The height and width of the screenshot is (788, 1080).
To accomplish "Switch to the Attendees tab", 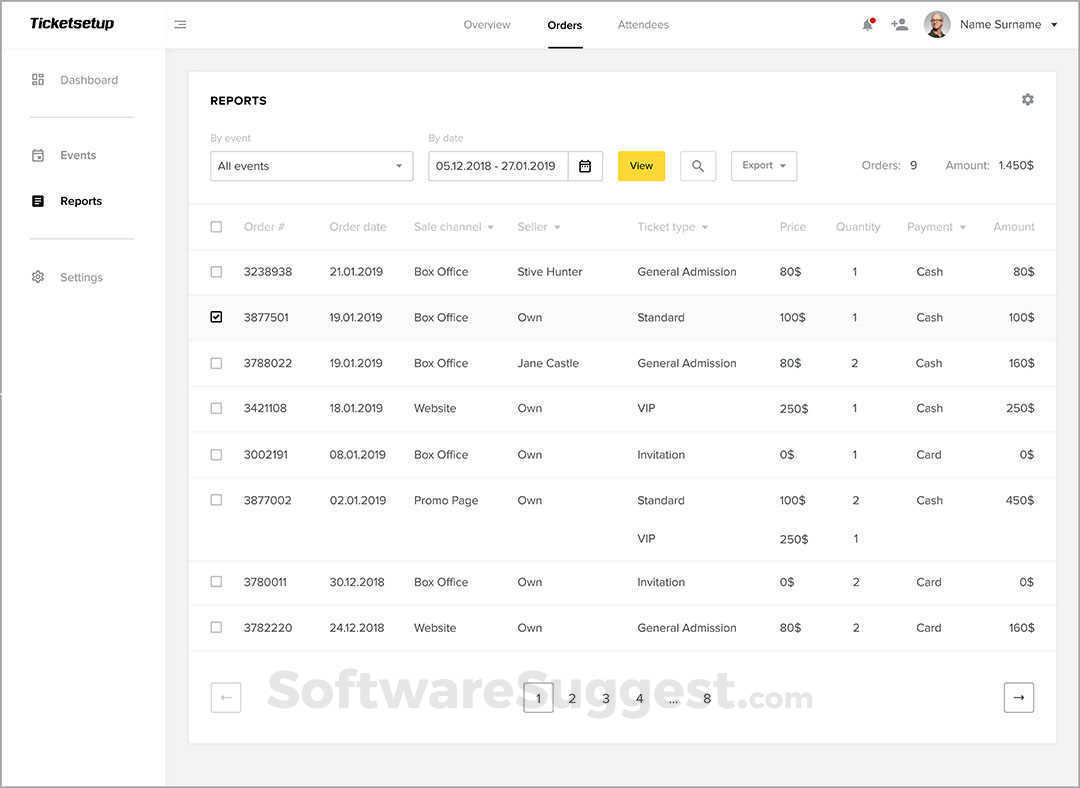I will (643, 25).
